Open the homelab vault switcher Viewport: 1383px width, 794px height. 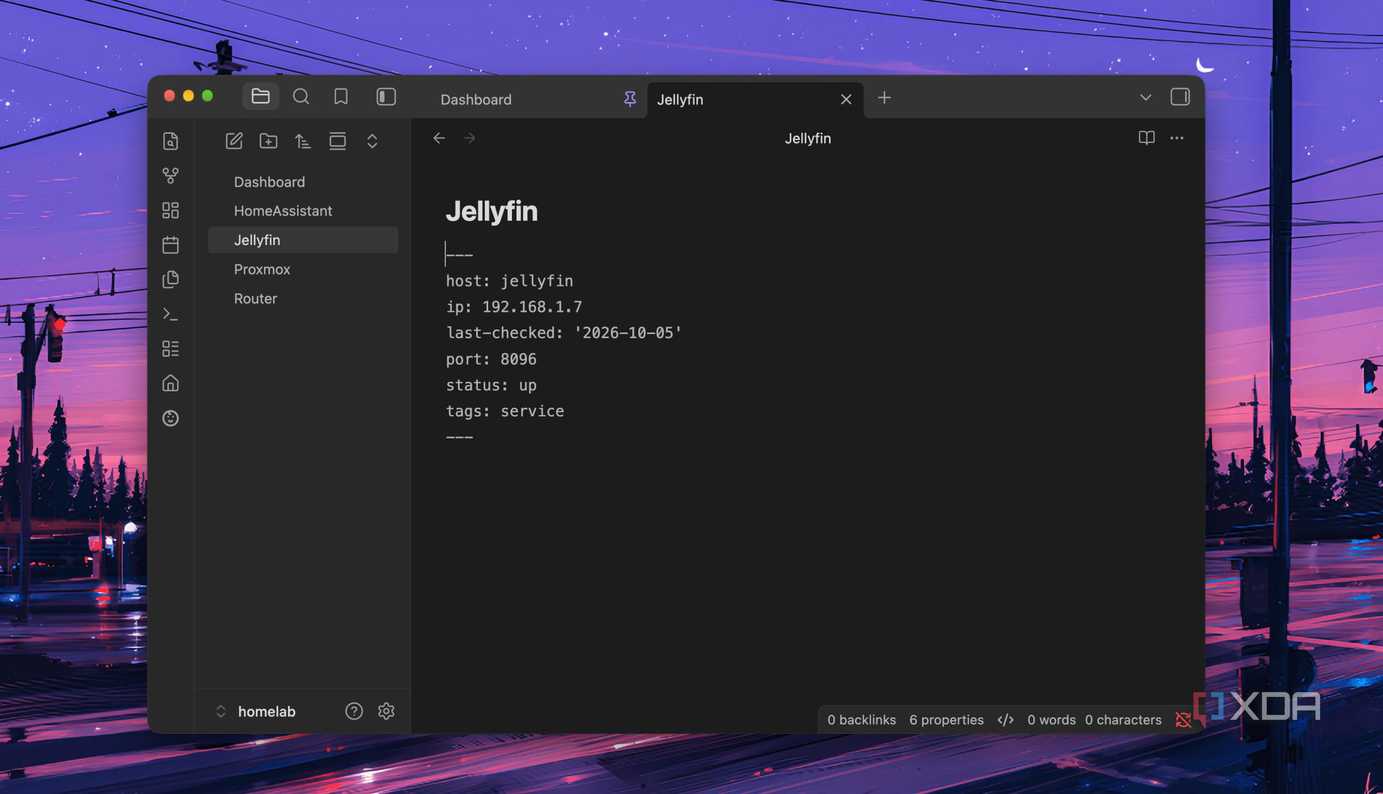pos(257,711)
